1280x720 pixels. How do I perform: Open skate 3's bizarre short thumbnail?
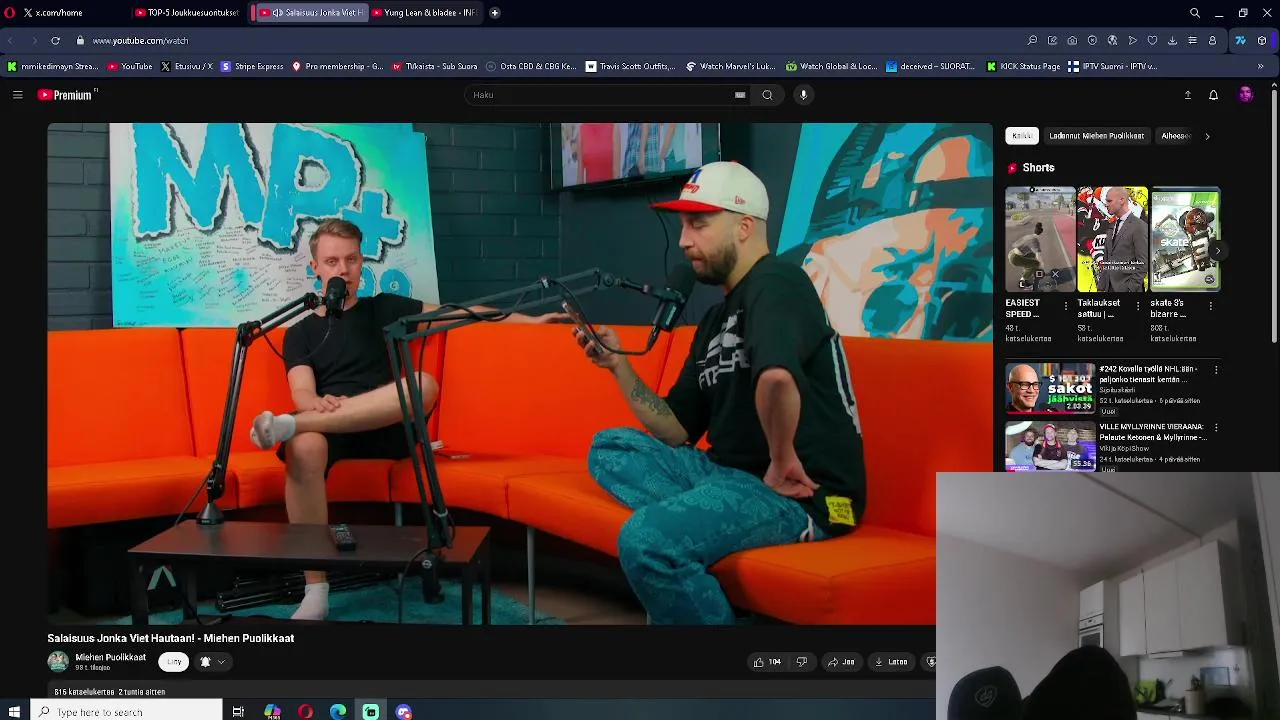[x=1185, y=240]
